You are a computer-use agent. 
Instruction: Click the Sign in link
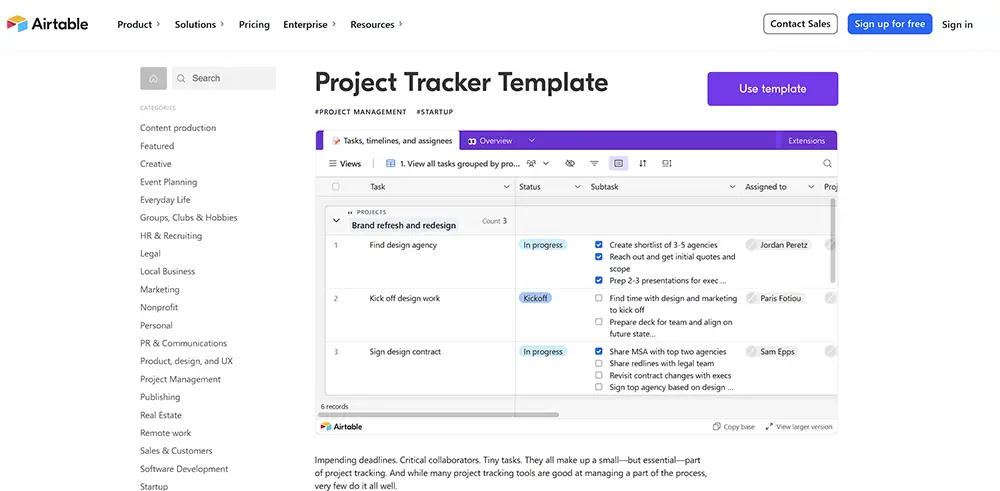pos(957,24)
